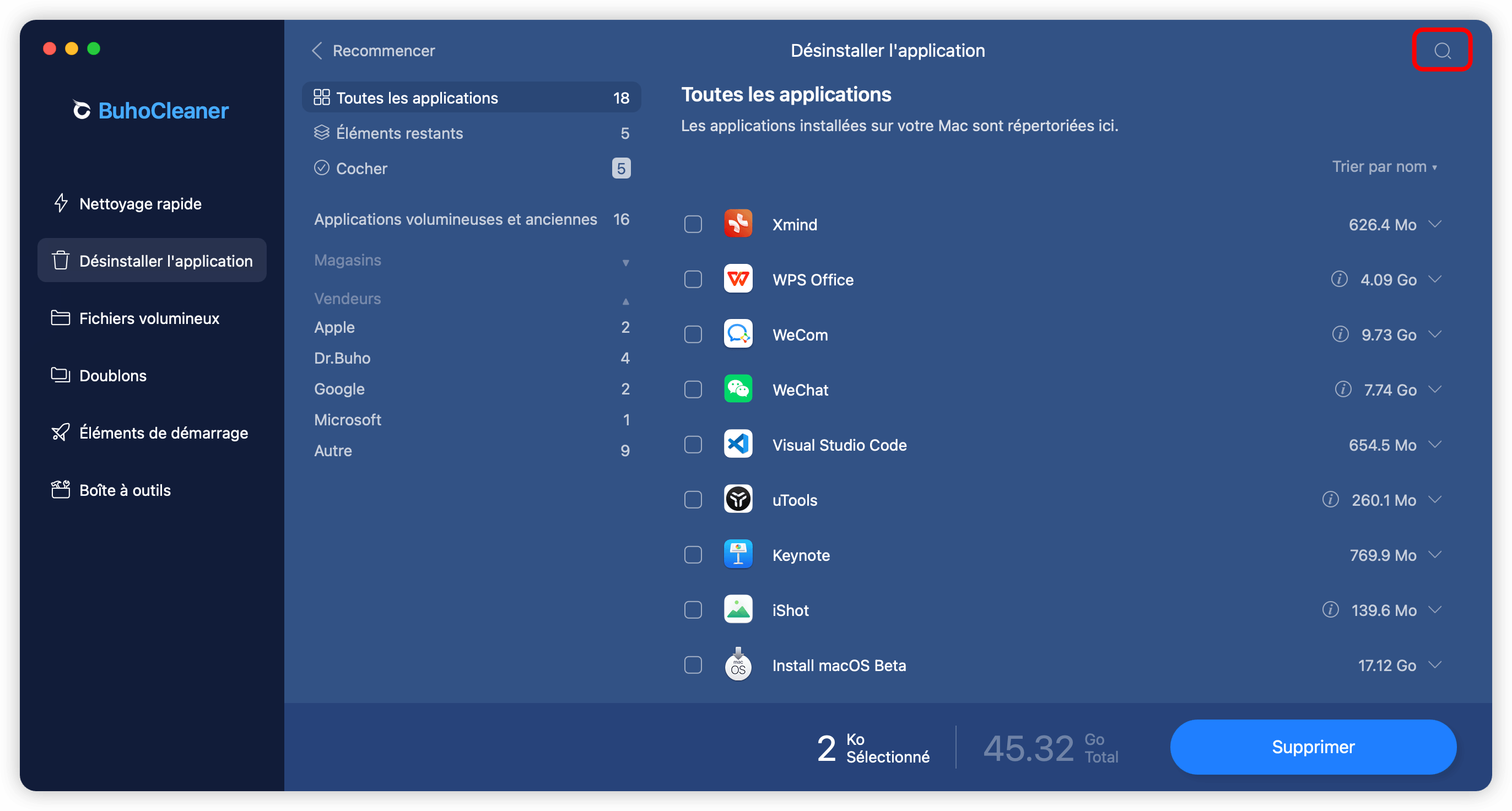Click the 45.32 Go Total figure
The image size is (1512, 811).
point(1051,748)
